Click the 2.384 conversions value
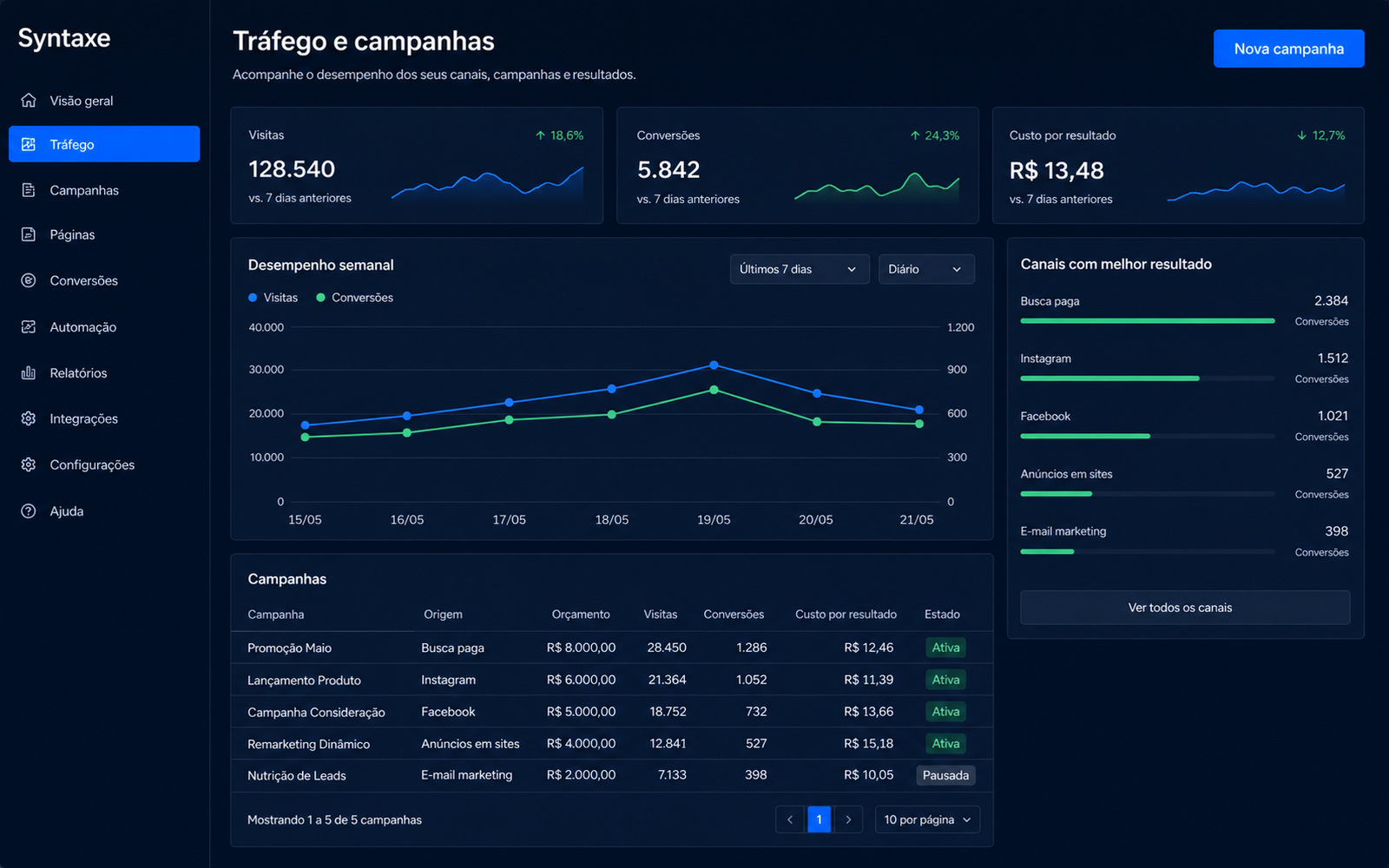Screen dimensions: 1389x868 tap(1331, 301)
